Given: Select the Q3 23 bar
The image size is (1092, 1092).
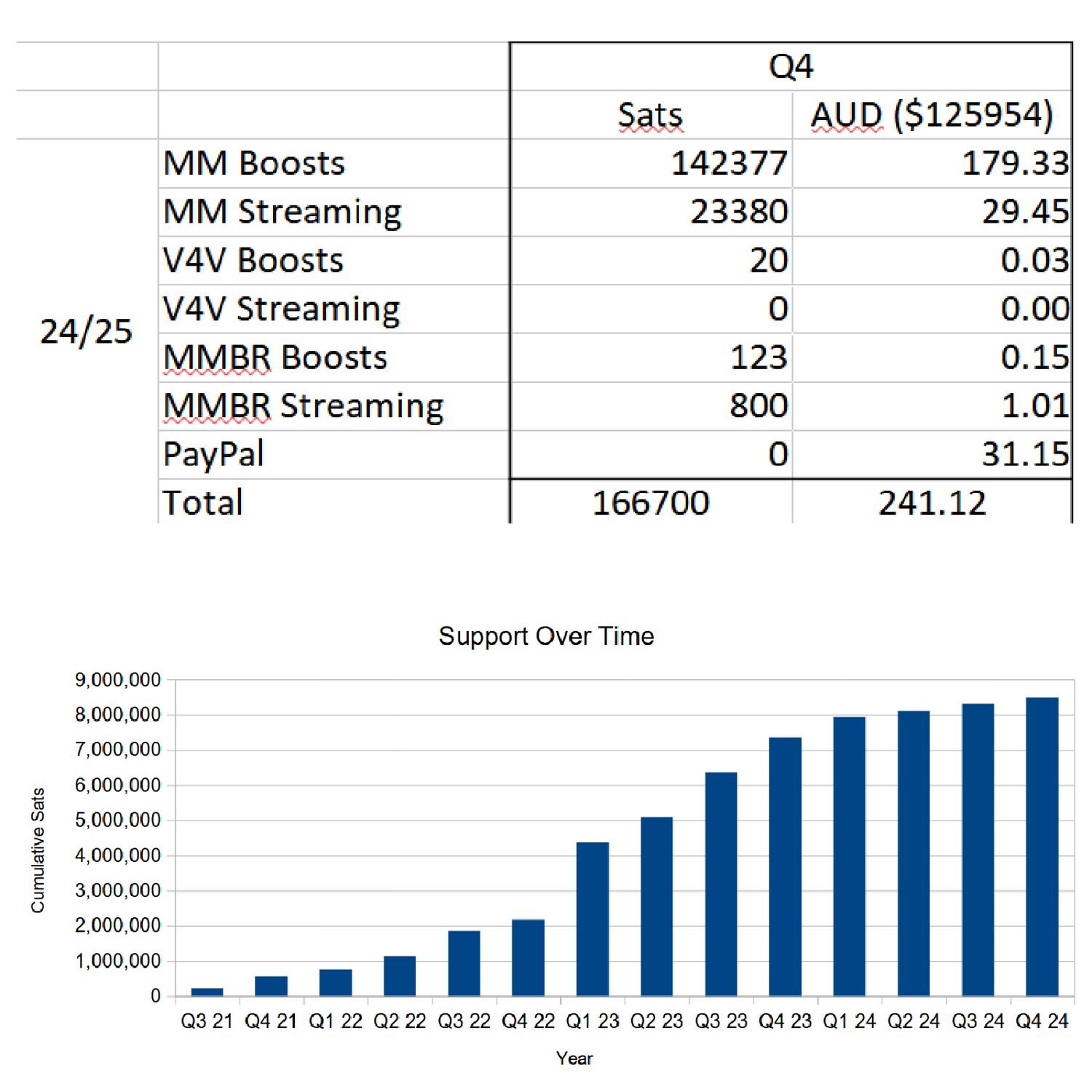Looking at the screenshot, I should [x=721, y=885].
